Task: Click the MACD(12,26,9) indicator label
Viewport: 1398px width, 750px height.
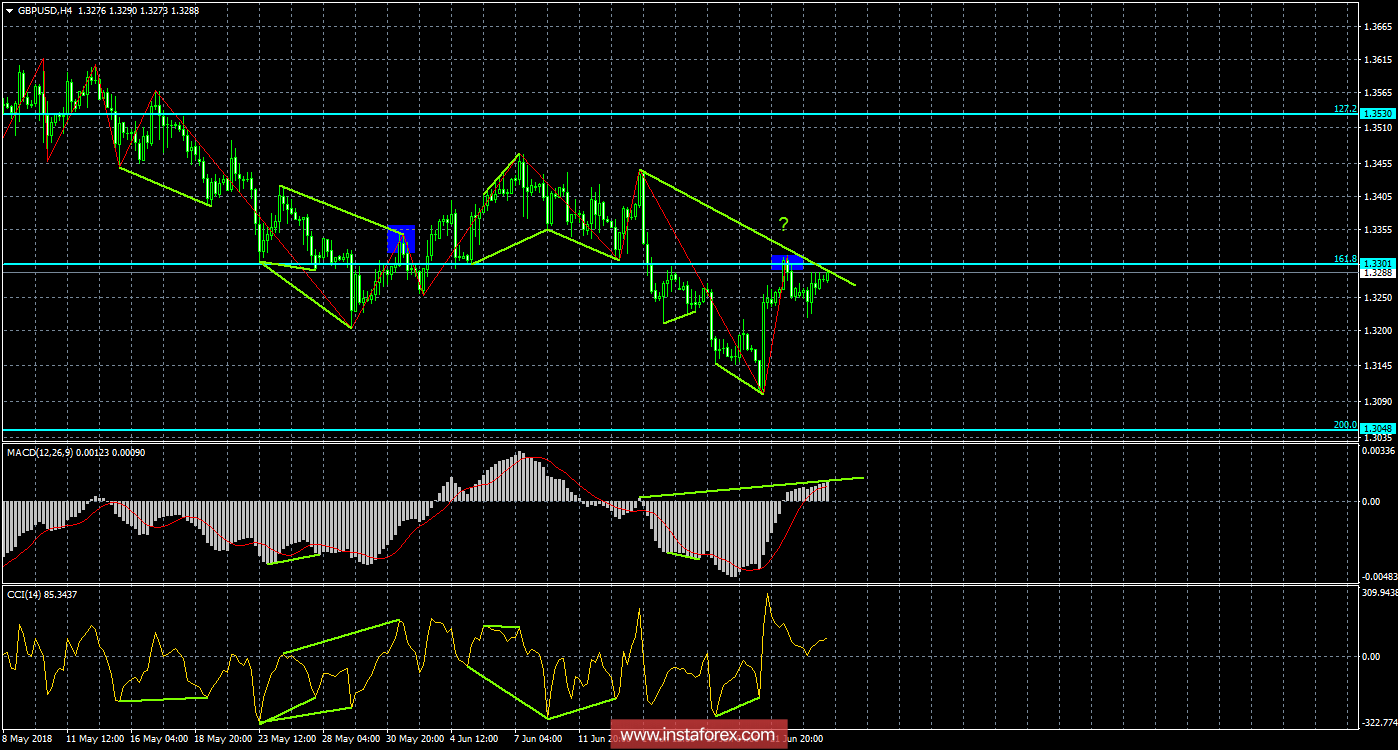Action: (x=39, y=452)
